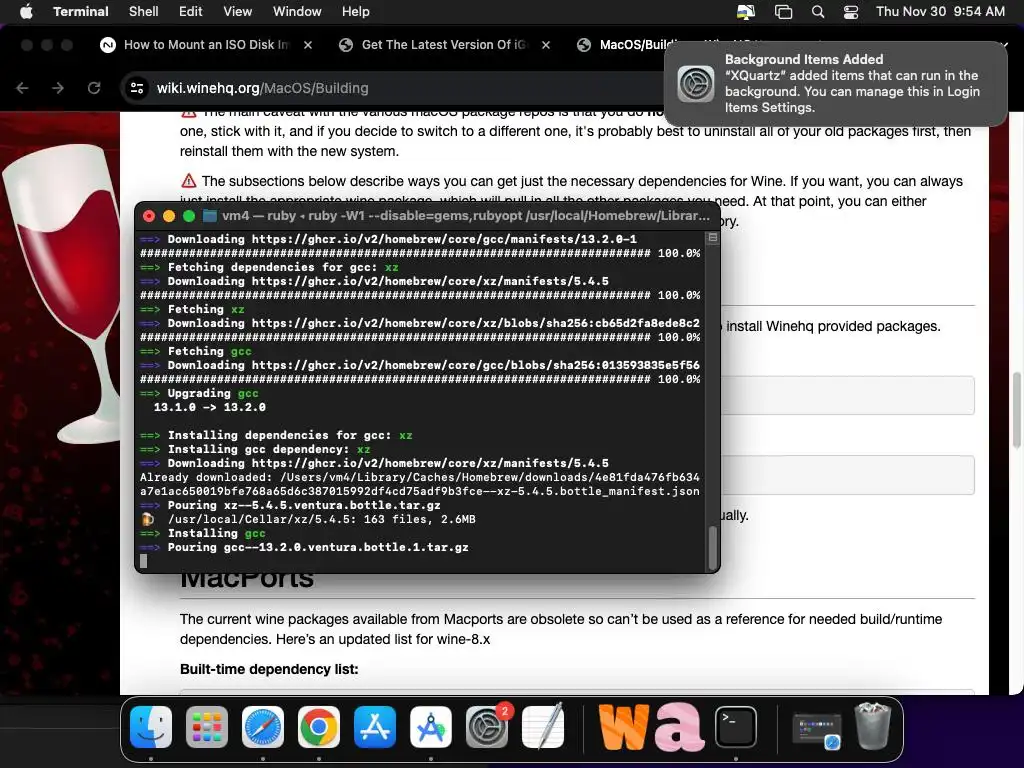This screenshot has height=768, width=1024.
Task: Switch to 'Get The Latest Version Of' tab
Action: pos(443,44)
